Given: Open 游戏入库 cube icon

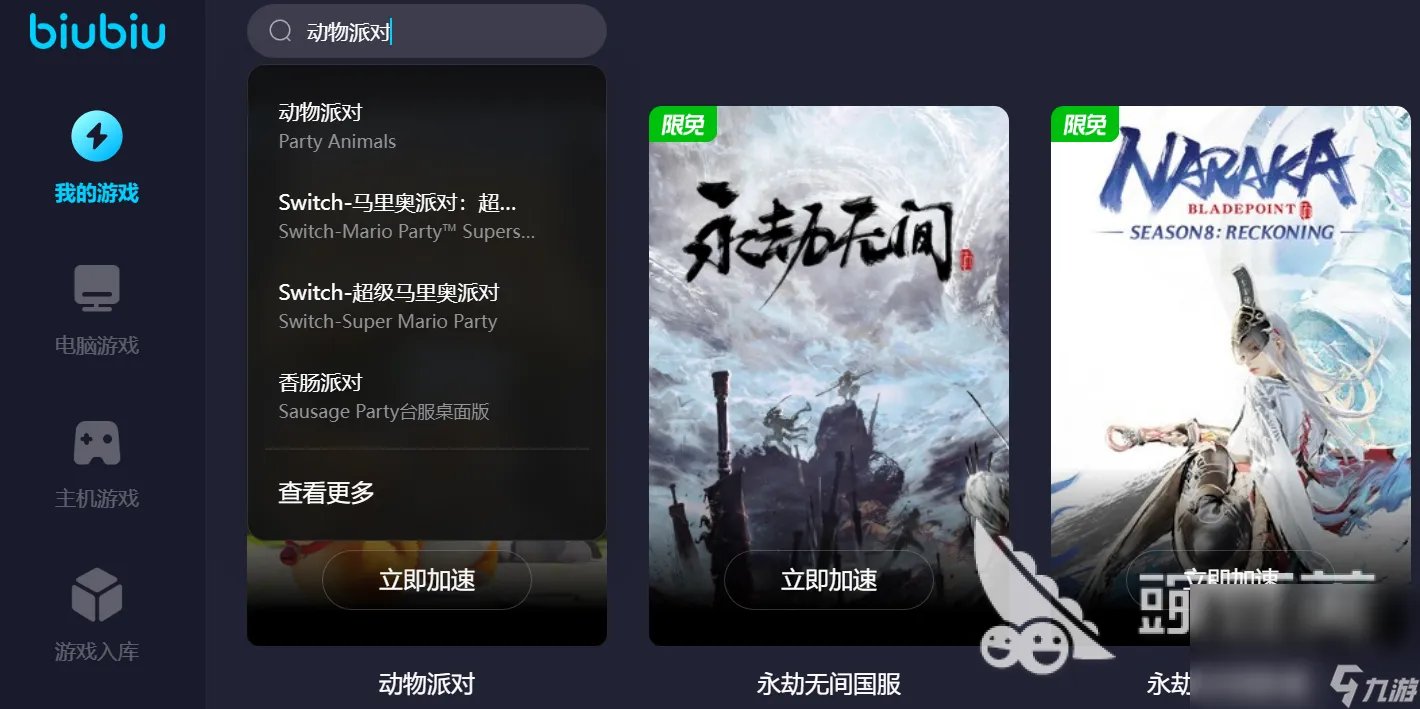Looking at the screenshot, I should coord(97,595).
